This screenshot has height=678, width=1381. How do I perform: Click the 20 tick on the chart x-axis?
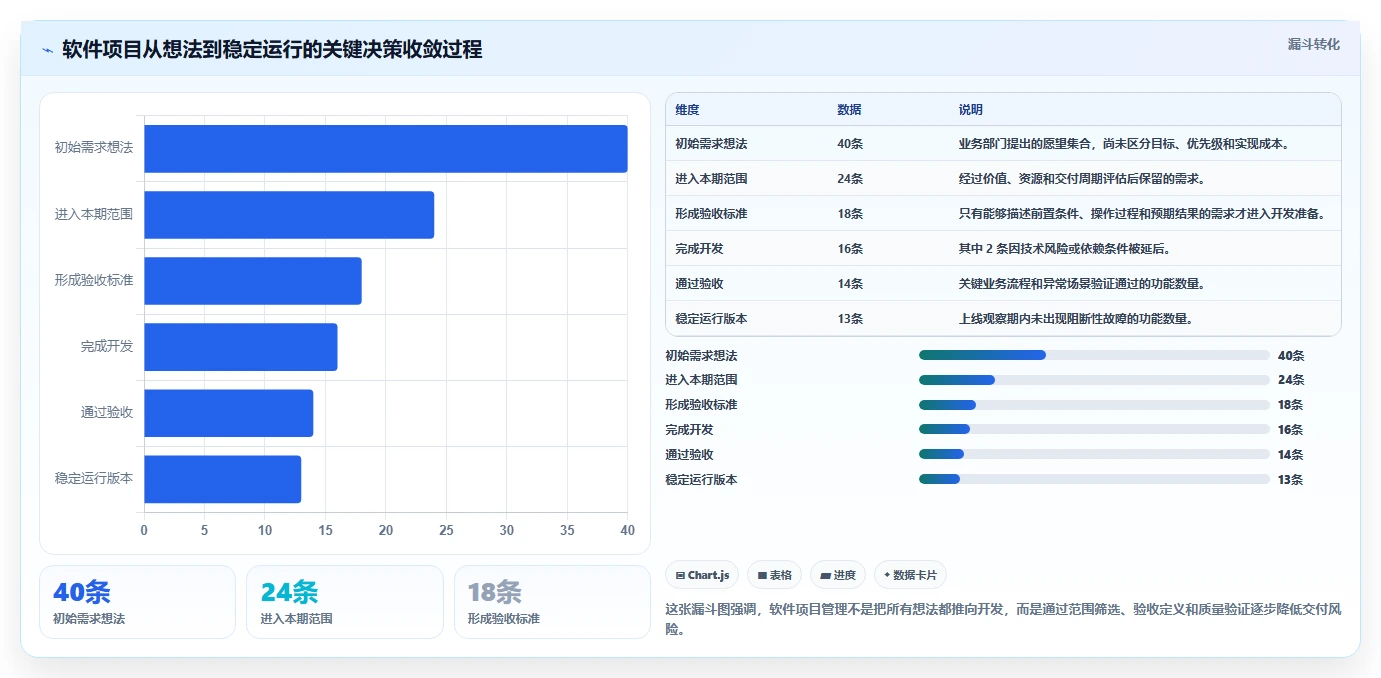(x=386, y=530)
